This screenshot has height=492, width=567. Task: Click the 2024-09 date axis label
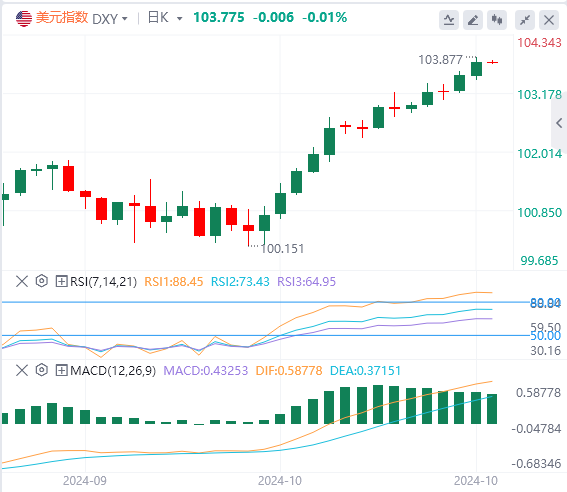85,481
